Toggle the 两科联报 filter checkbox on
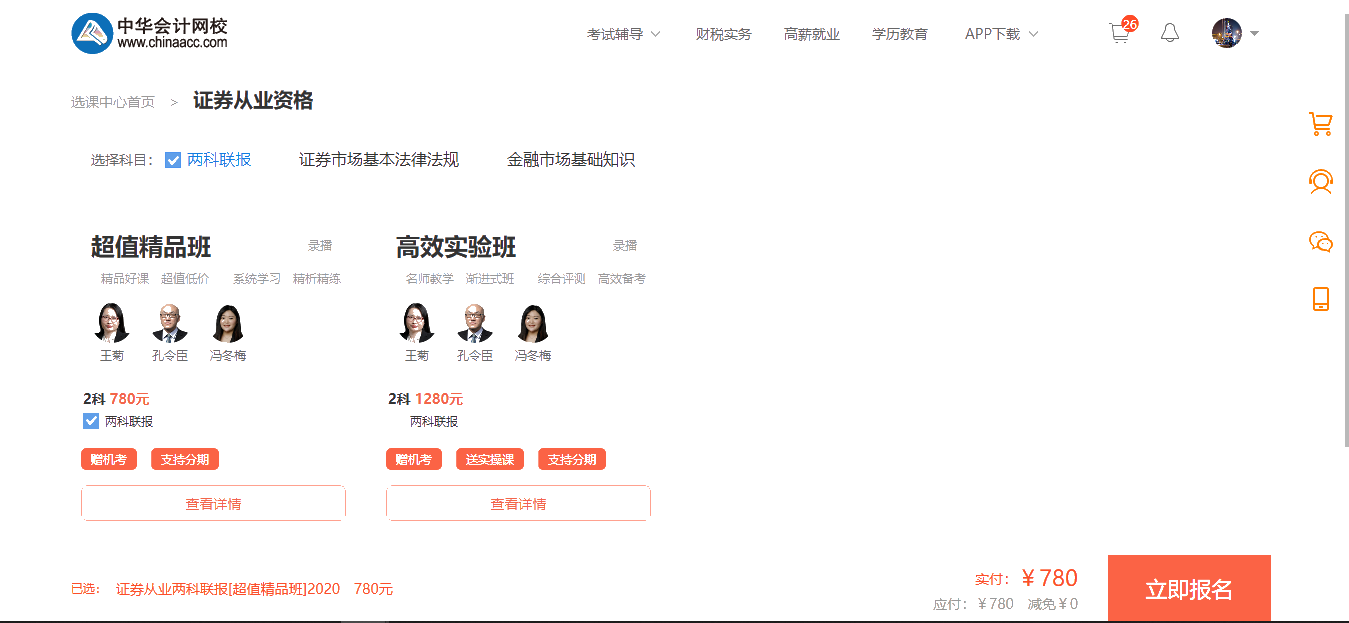Screen dimensions: 1349x623 (x=173, y=159)
